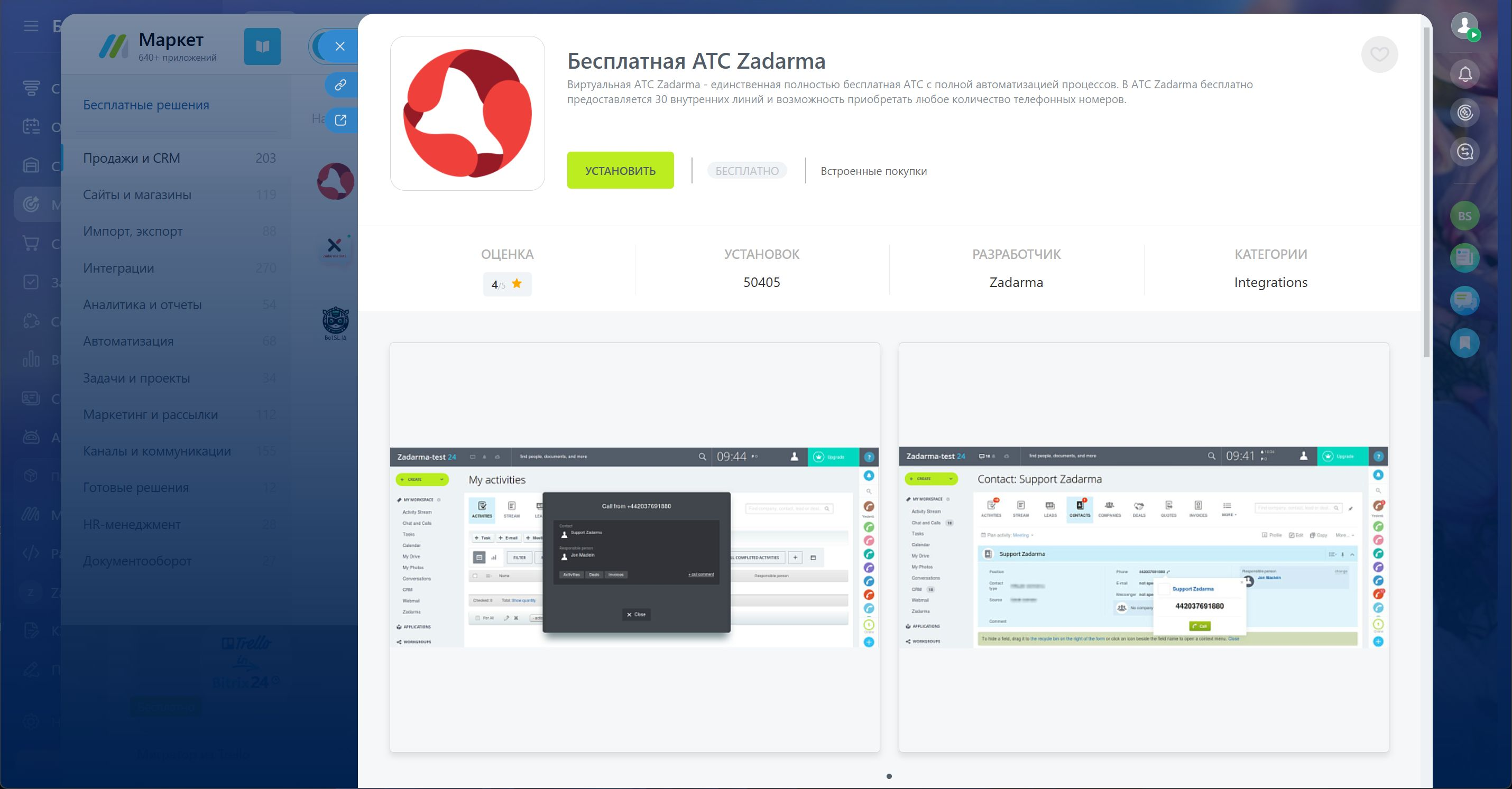Select Каналы и коммуникации category
1512x789 pixels.
click(x=179, y=451)
